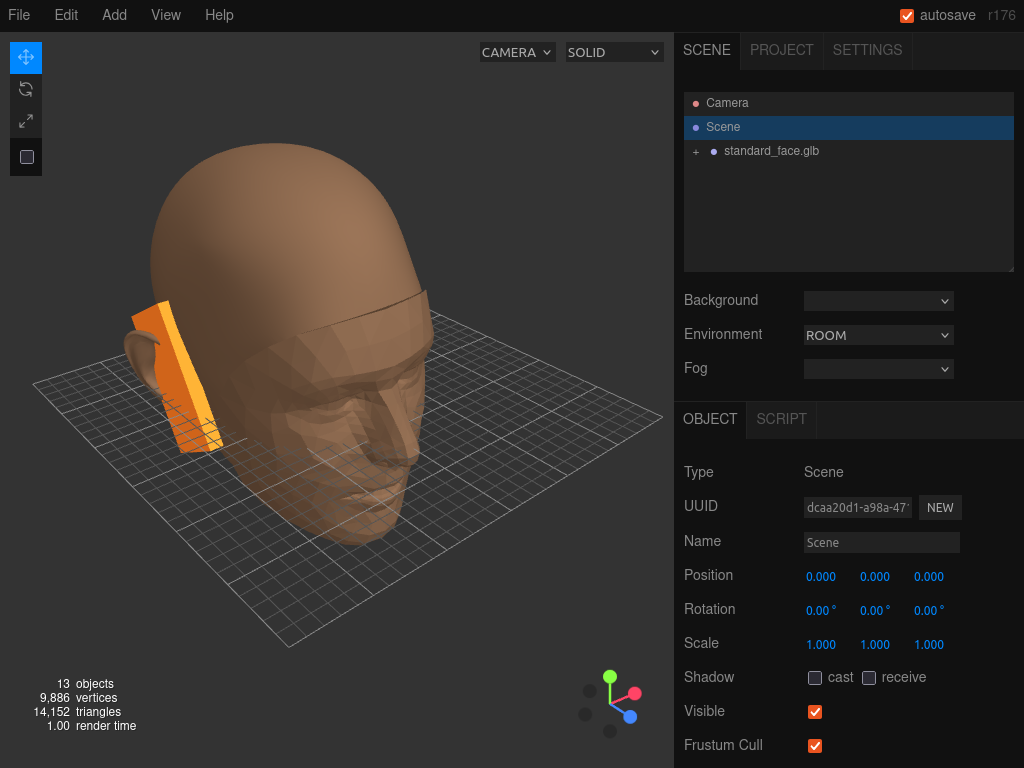
Task: Open the View menu
Action: tap(166, 15)
